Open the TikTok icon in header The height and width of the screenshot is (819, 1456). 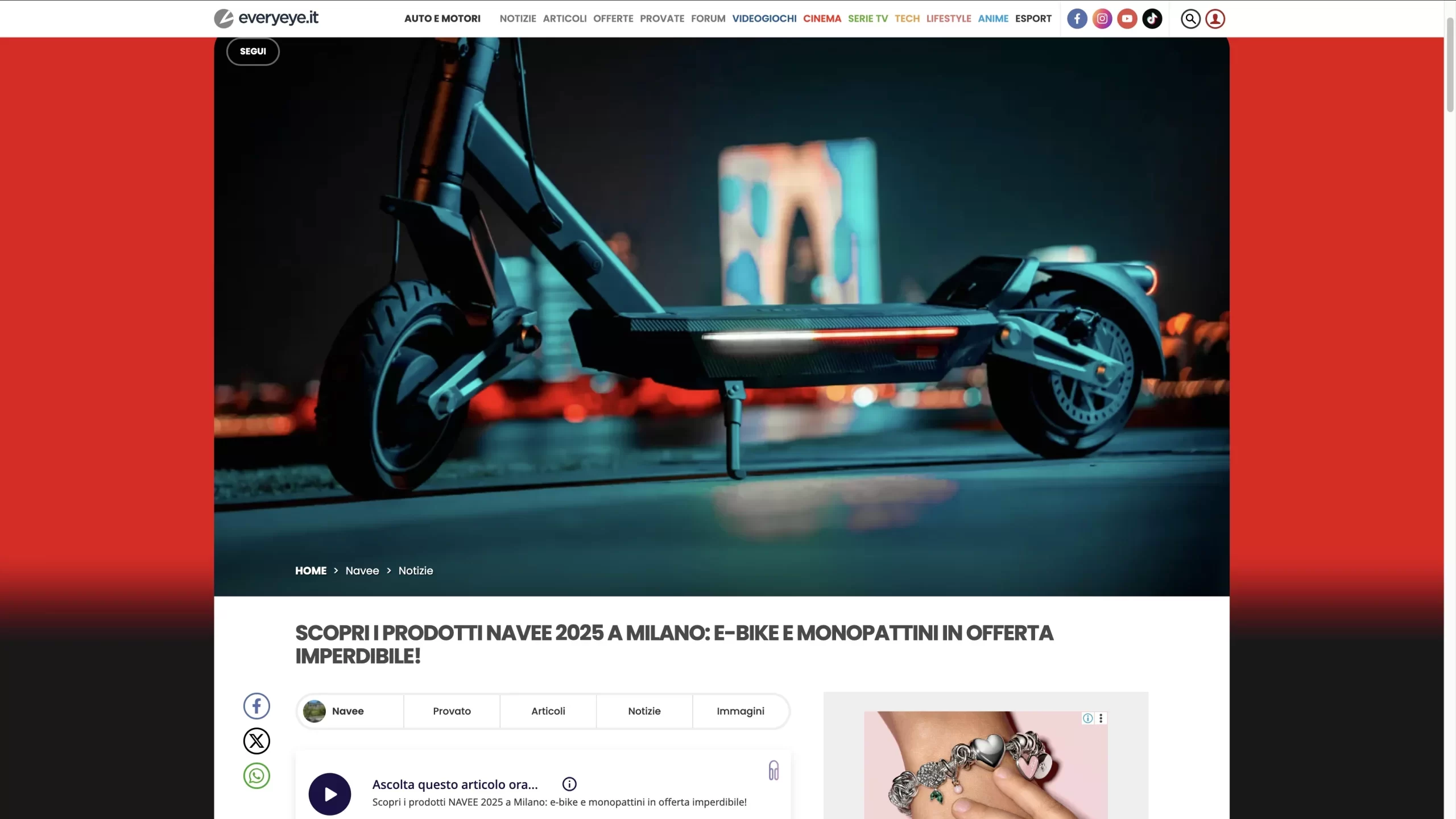coord(1152,19)
